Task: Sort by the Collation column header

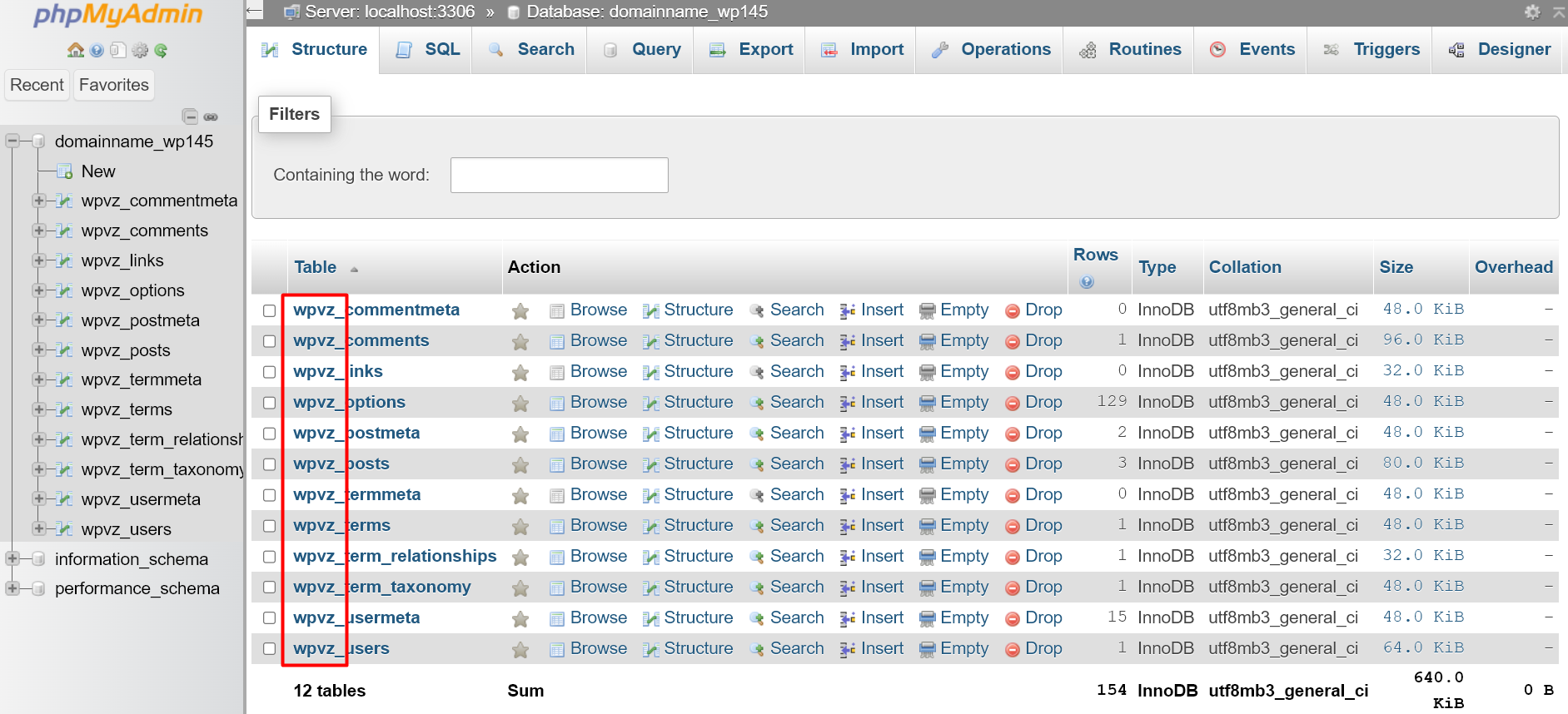Action: click(1245, 268)
